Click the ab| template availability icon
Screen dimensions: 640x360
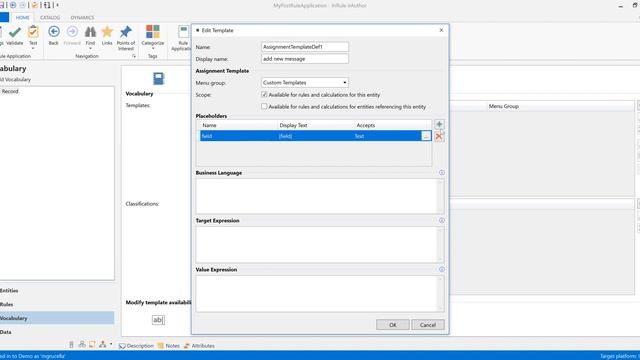coord(158,320)
